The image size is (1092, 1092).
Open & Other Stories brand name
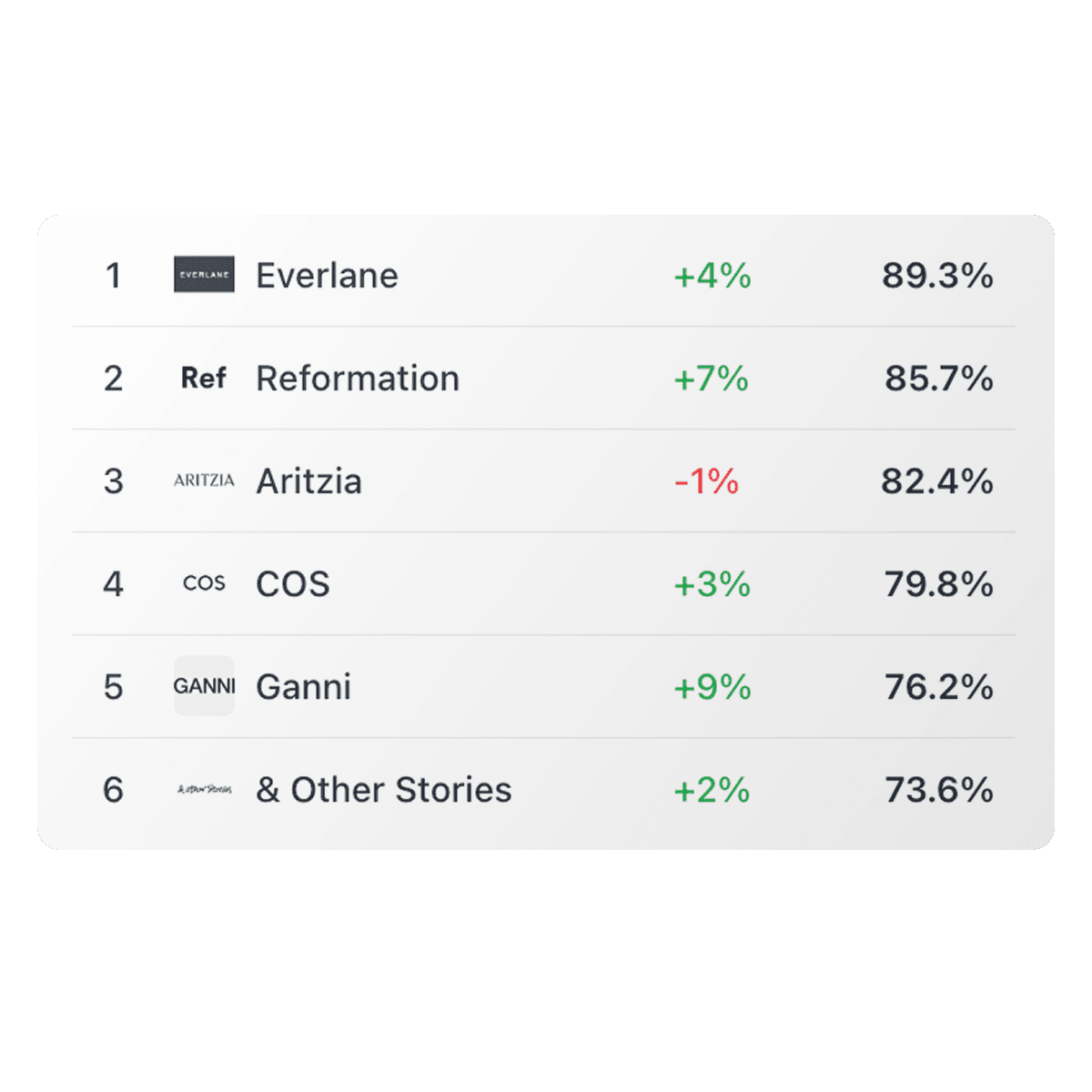384,790
